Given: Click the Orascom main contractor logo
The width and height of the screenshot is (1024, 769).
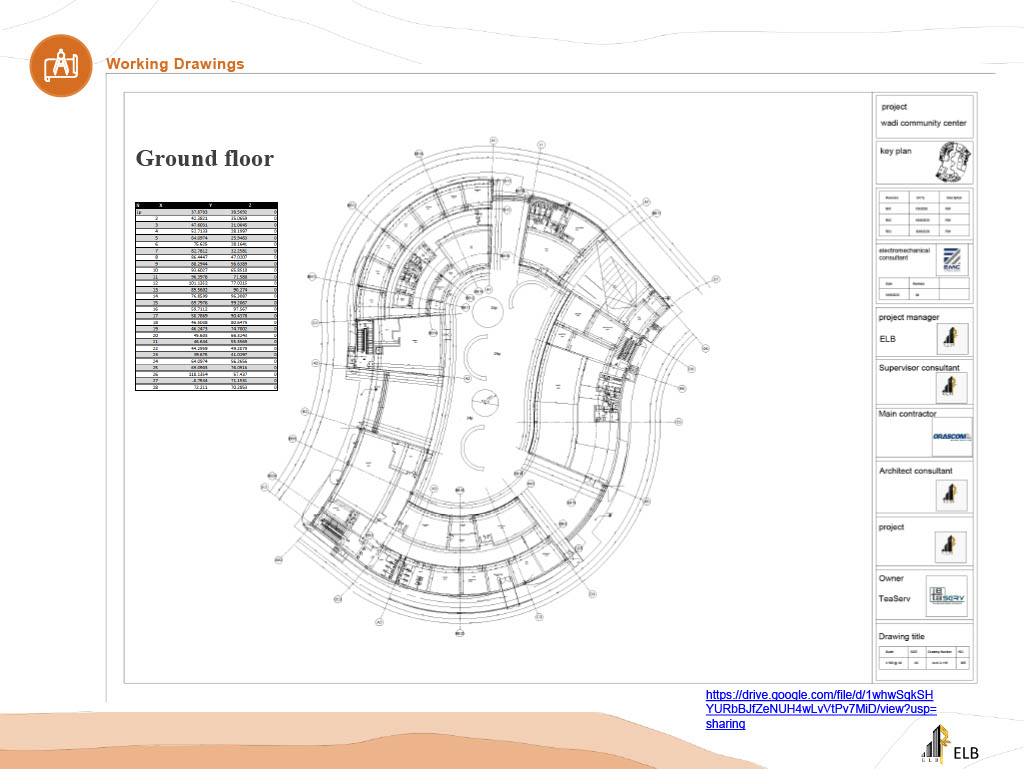Looking at the screenshot, I should (951, 436).
